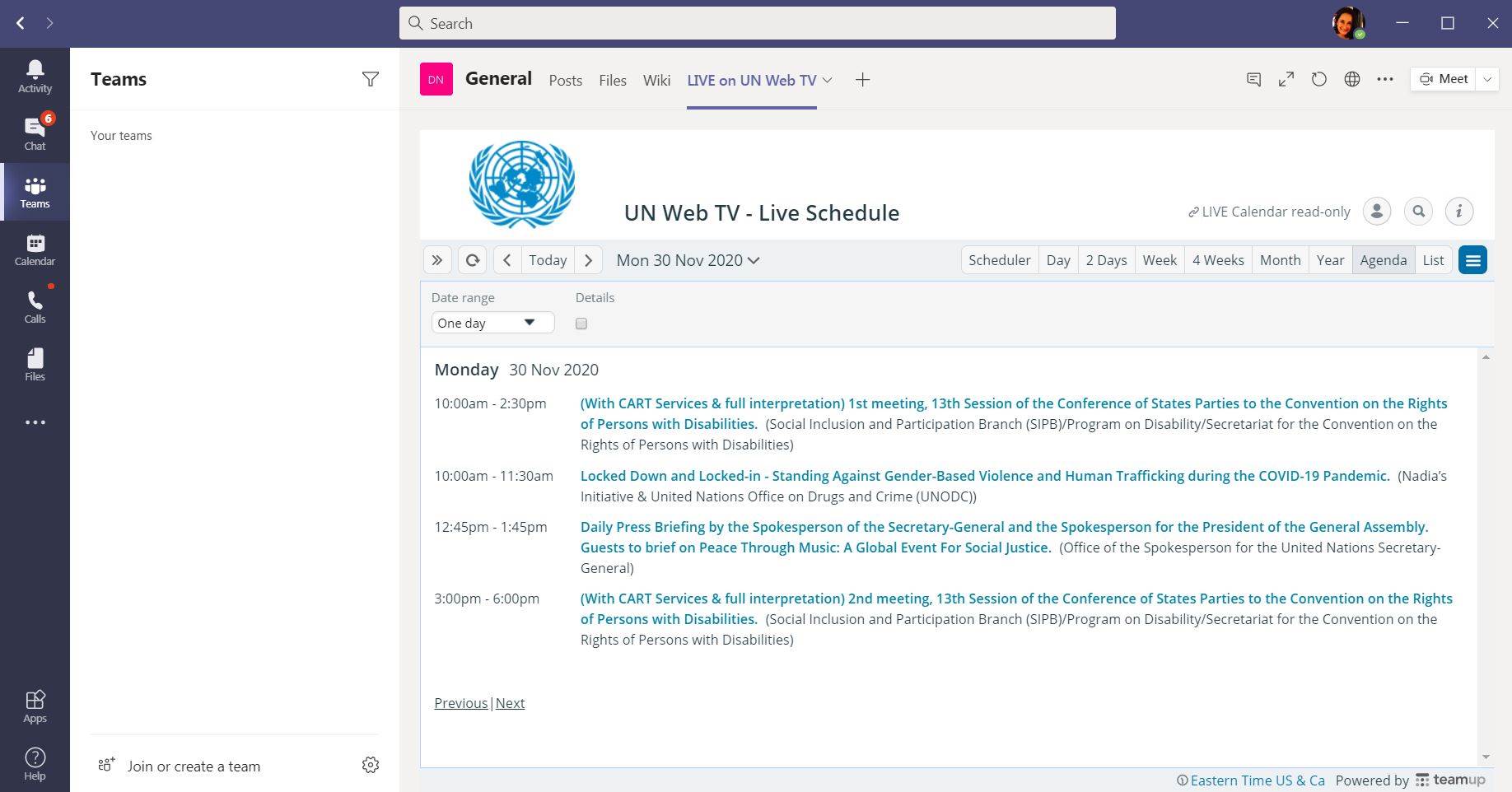This screenshot has height=792, width=1512.
Task: Open the 2nd meeting 13th Session event
Action: 1016,608
